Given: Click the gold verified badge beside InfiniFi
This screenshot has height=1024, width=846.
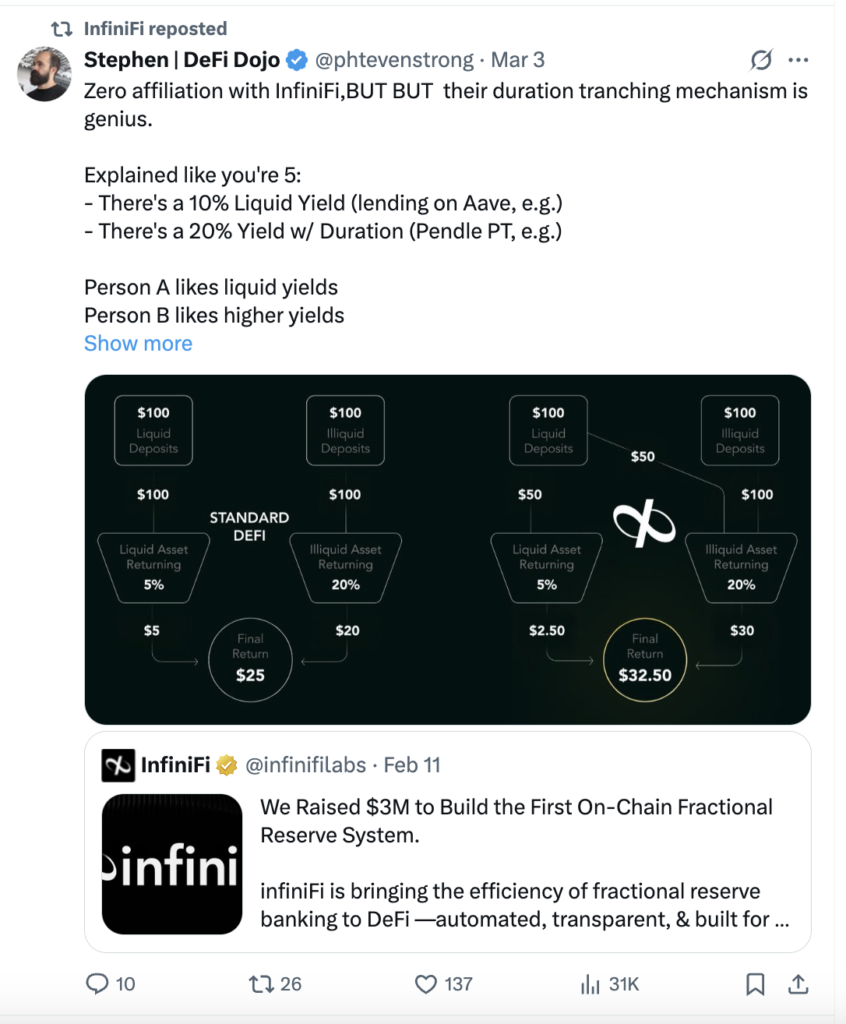Looking at the screenshot, I should pyautogui.click(x=227, y=765).
